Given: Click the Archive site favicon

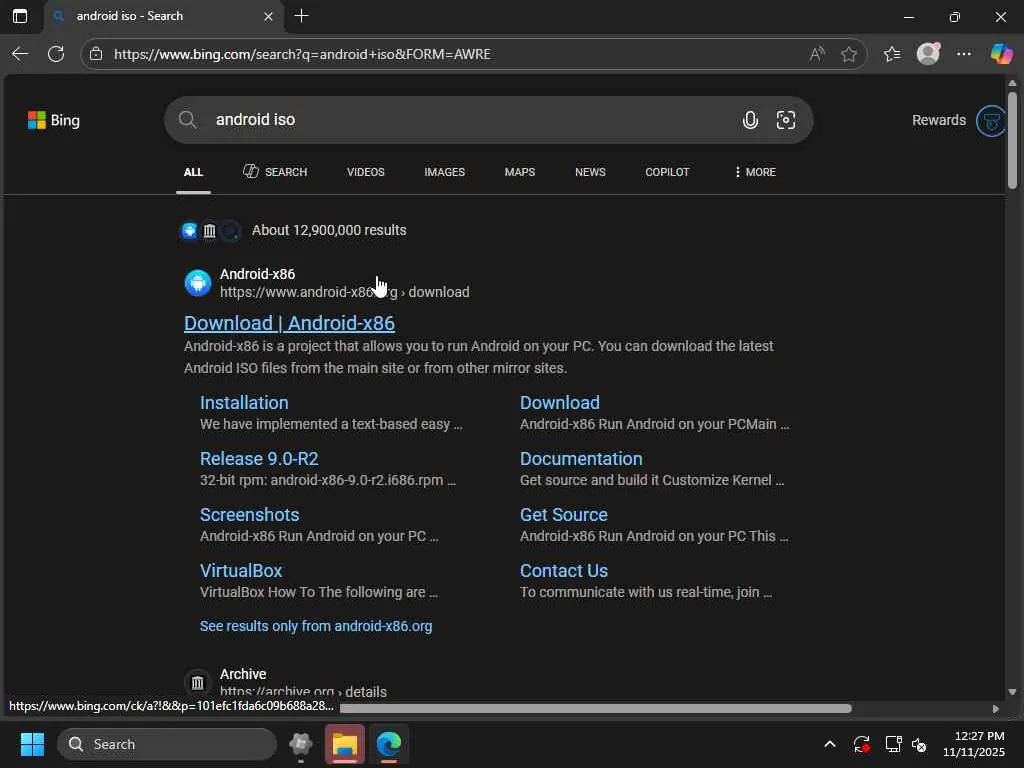Looking at the screenshot, I should click(x=198, y=683).
